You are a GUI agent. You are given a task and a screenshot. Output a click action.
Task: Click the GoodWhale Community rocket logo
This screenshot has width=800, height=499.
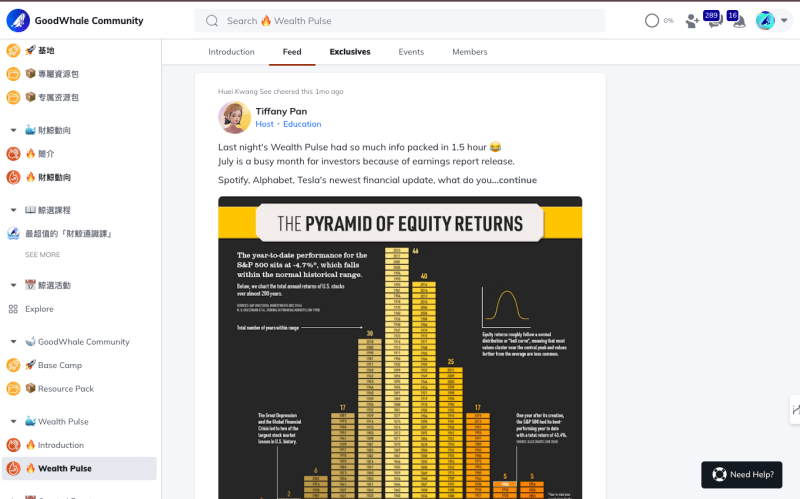click(x=18, y=20)
